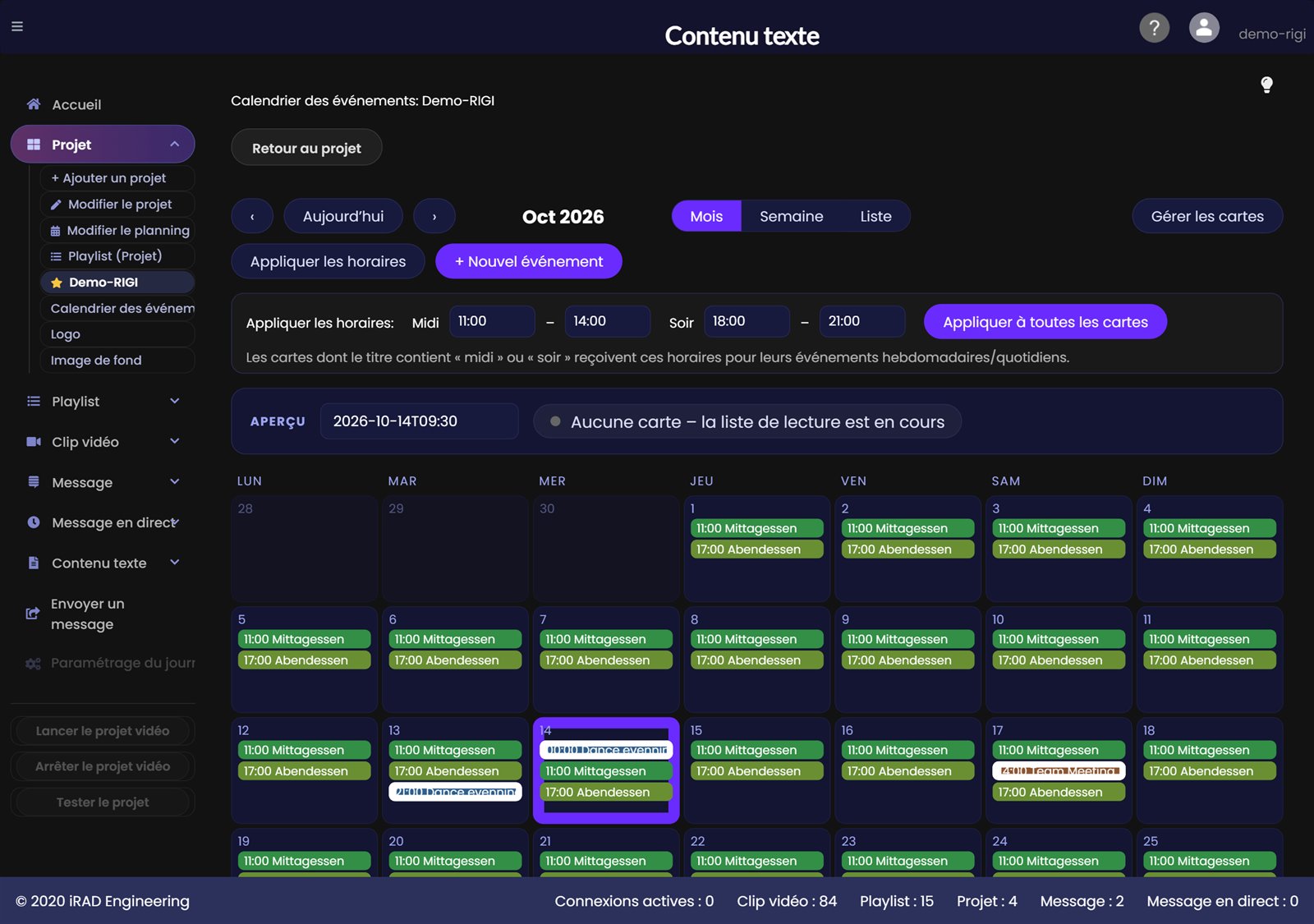
Task: Click the Retour au projet button
Action: coord(306,148)
